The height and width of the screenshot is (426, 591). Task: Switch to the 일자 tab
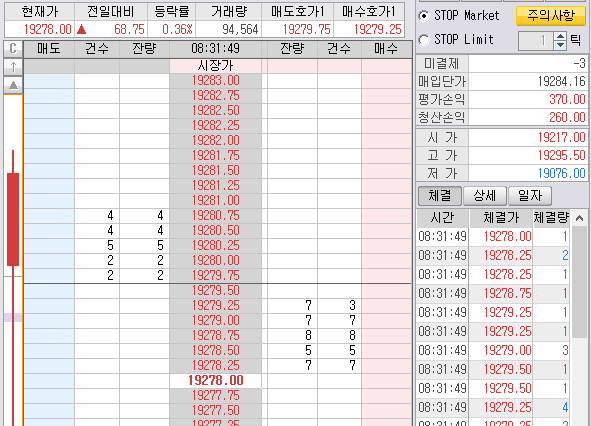pyautogui.click(x=530, y=196)
